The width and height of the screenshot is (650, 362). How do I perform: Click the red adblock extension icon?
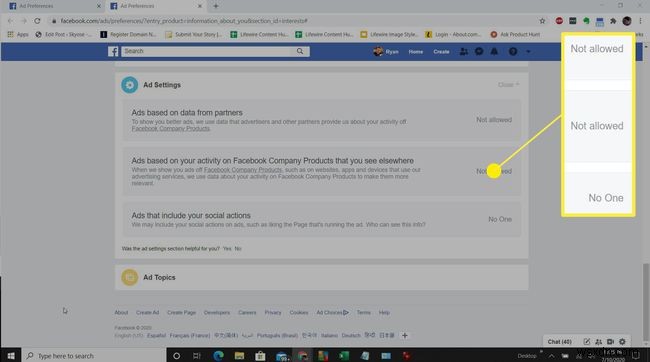pyautogui.click(x=559, y=21)
